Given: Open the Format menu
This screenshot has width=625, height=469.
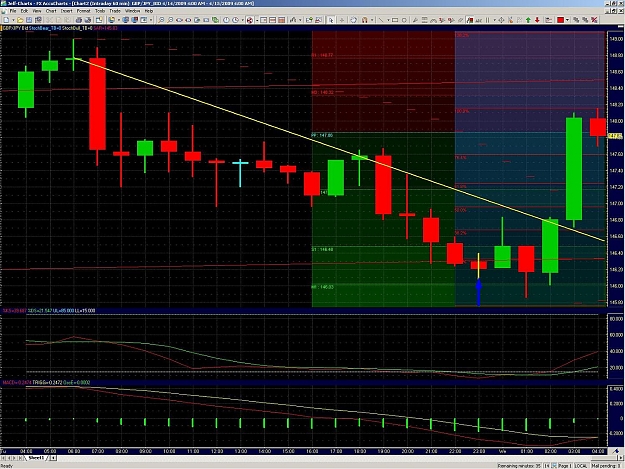Looking at the screenshot, I should tap(84, 11).
